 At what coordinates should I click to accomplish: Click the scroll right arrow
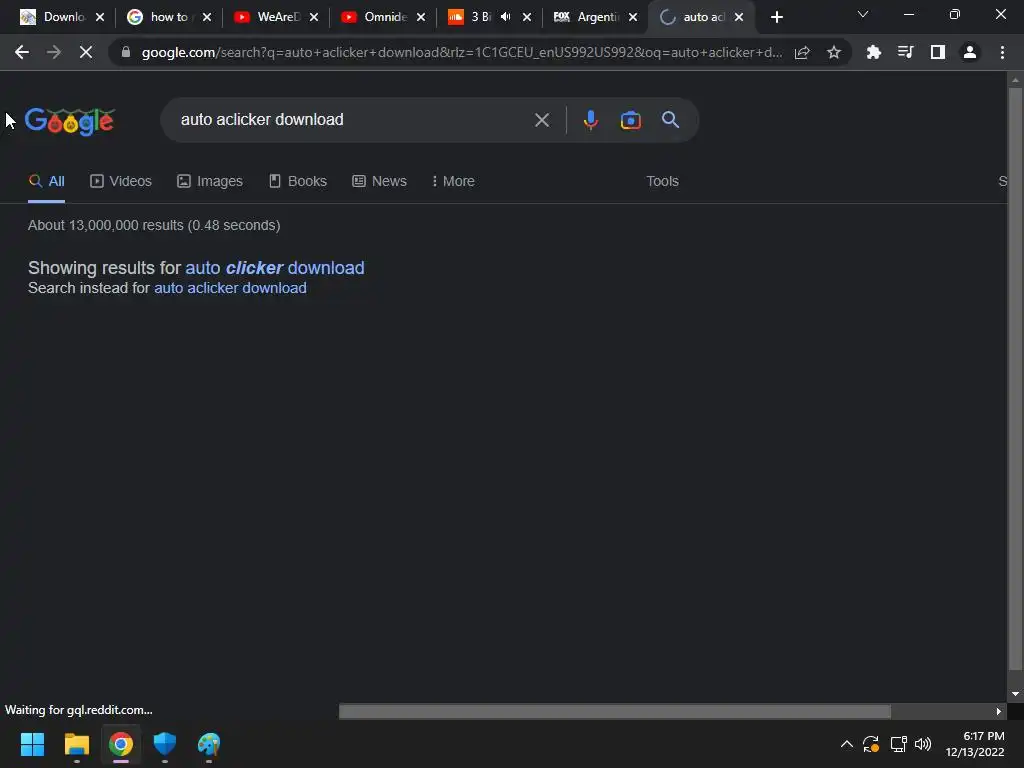pos(999,711)
